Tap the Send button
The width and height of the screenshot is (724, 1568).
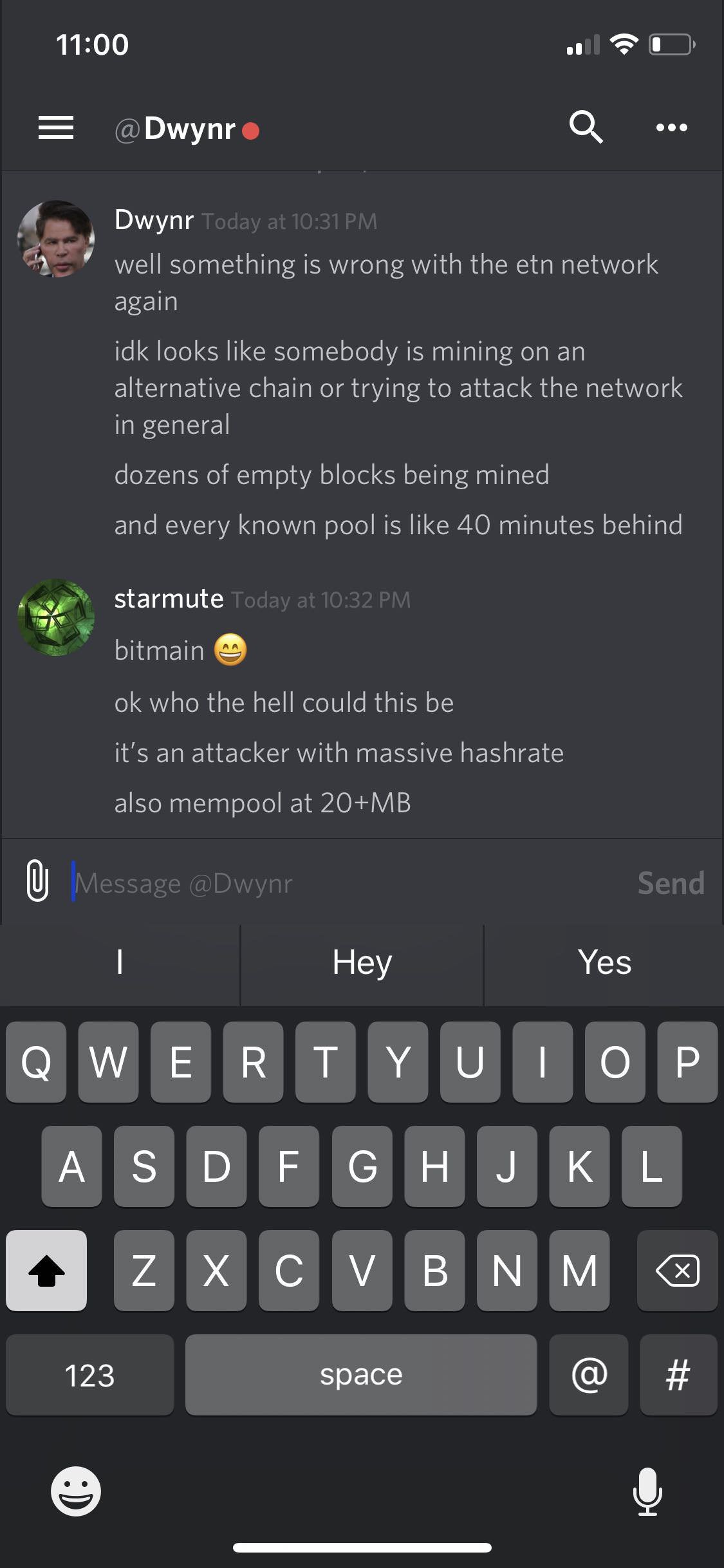[x=671, y=883]
